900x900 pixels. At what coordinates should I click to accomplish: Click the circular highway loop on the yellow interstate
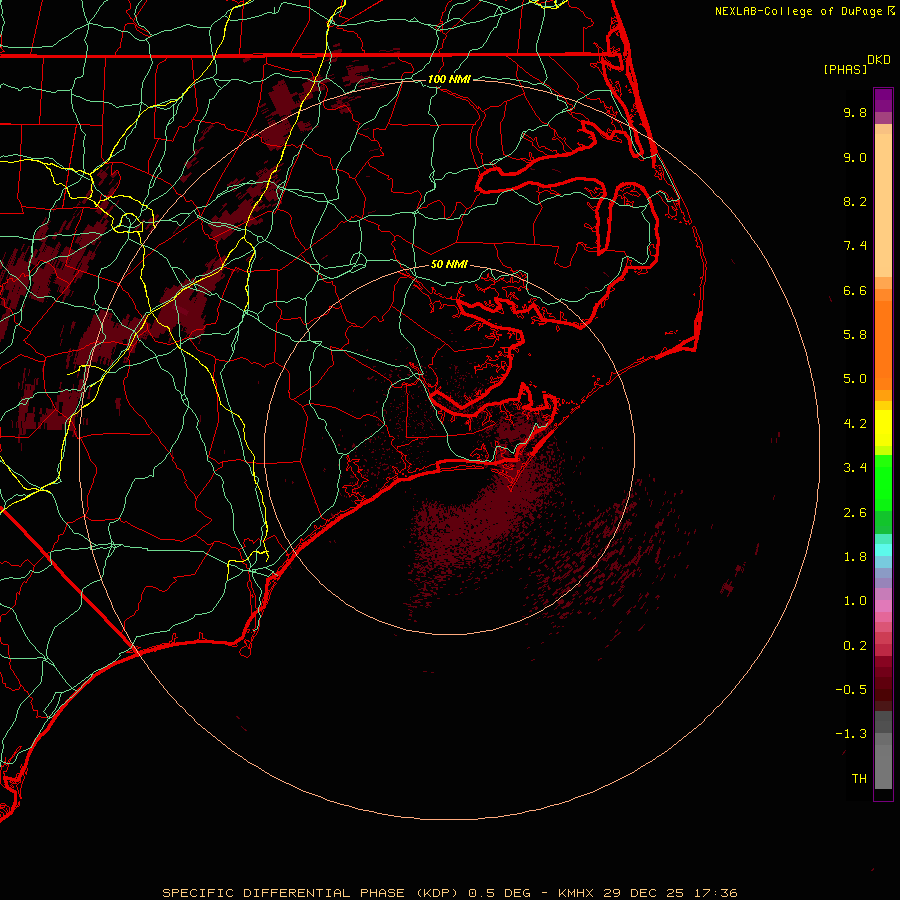coord(129,222)
